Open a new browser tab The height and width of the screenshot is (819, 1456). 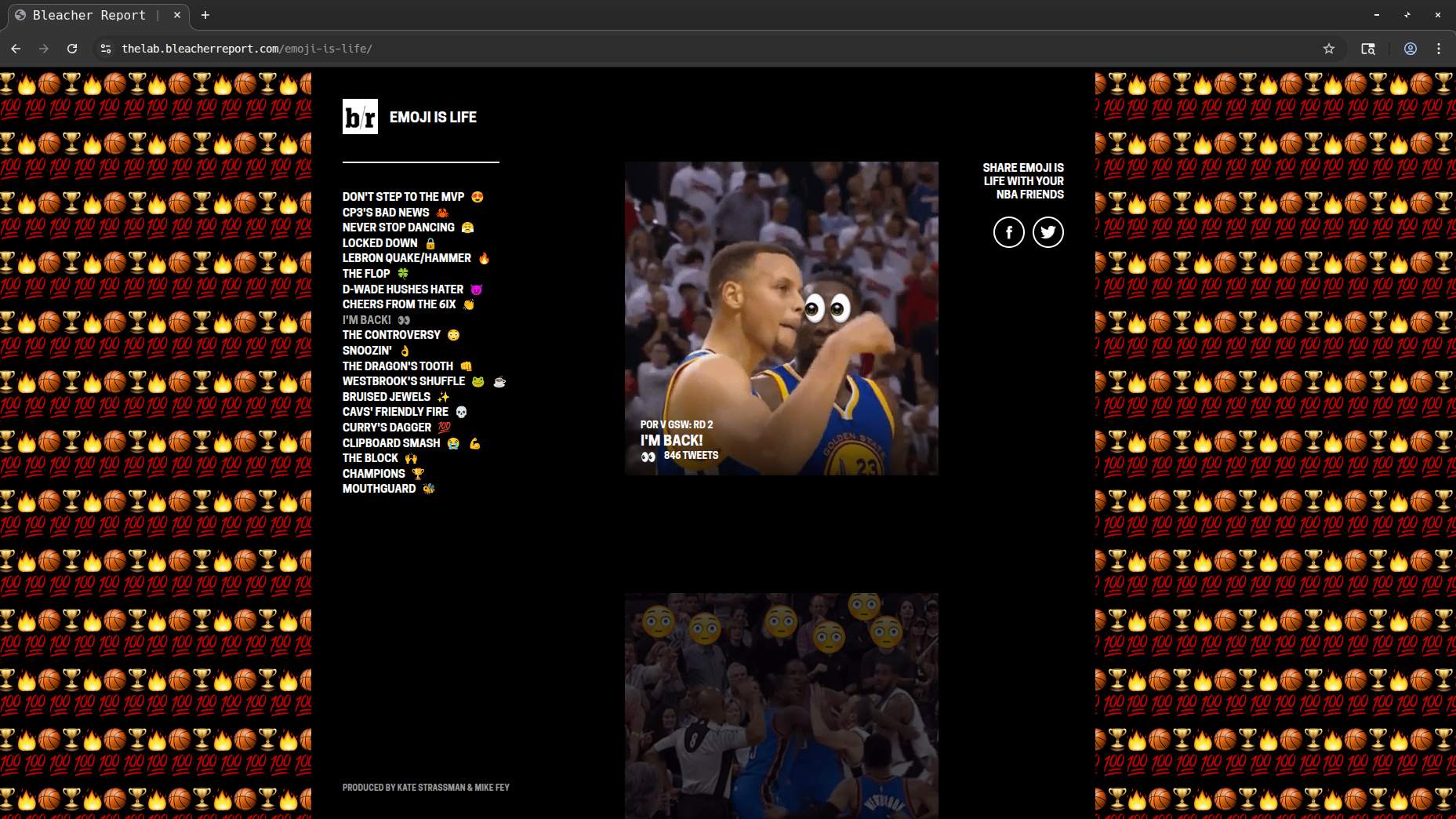pyautogui.click(x=205, y=15)
